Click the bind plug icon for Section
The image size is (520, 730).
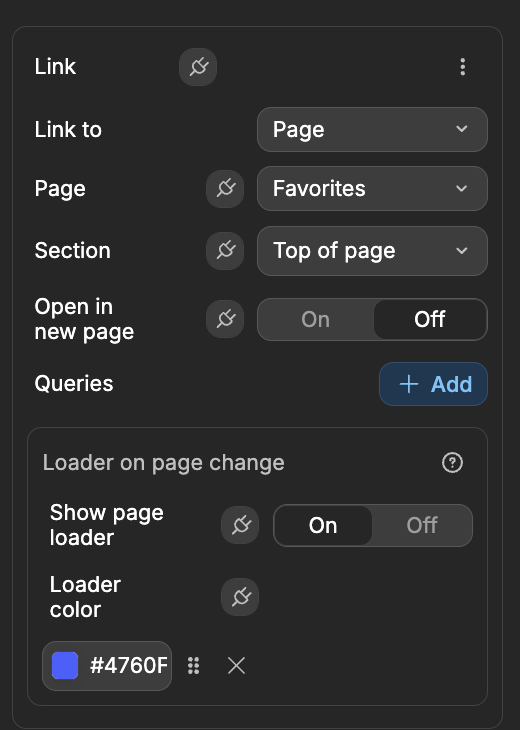225,250
